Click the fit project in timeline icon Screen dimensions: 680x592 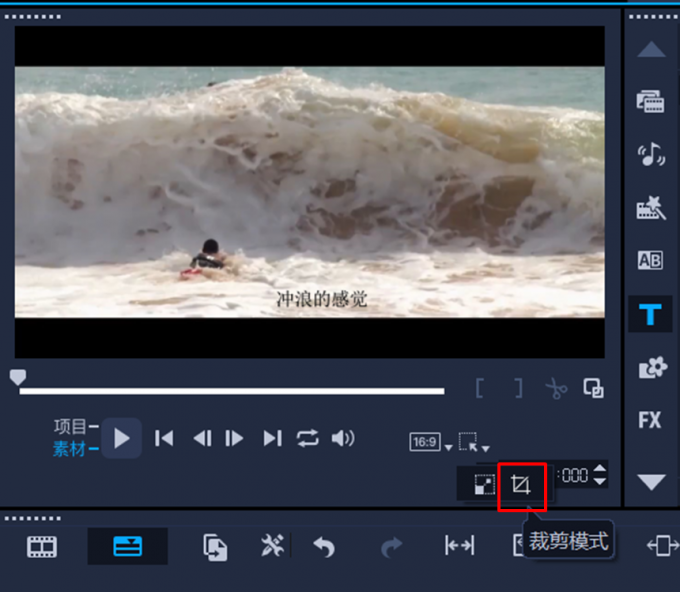click(662, 545)
